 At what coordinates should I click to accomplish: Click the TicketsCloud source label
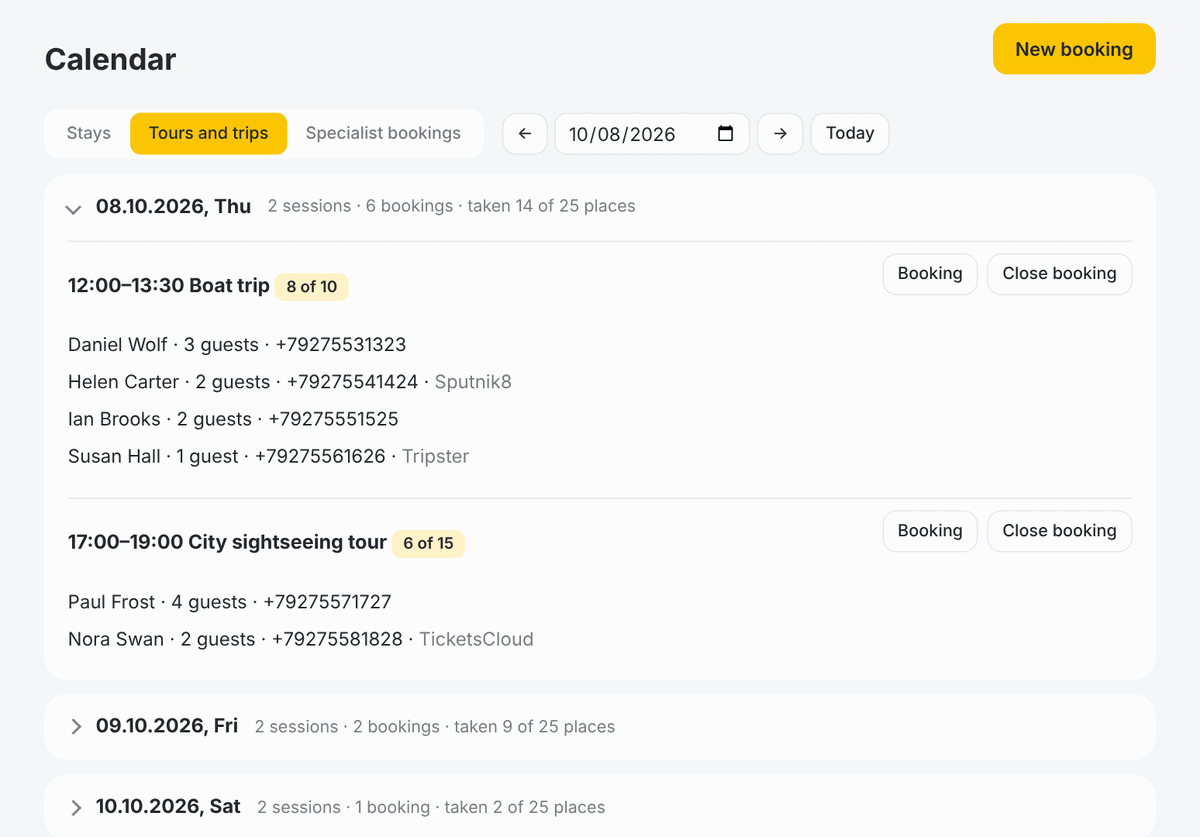click(x=476, y=639)
